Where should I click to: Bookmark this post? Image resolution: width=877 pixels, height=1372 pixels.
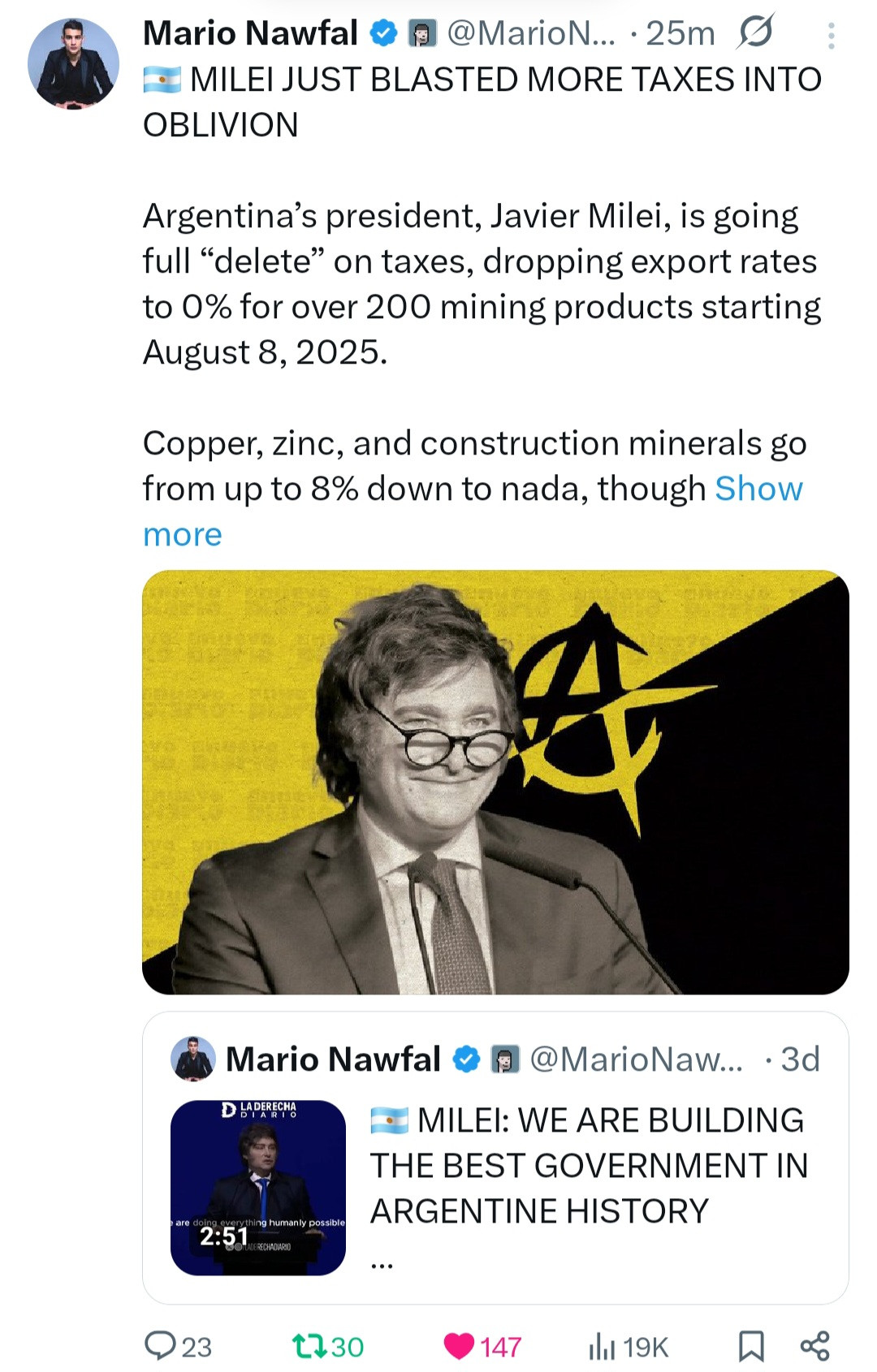[x=751, y=1345]
